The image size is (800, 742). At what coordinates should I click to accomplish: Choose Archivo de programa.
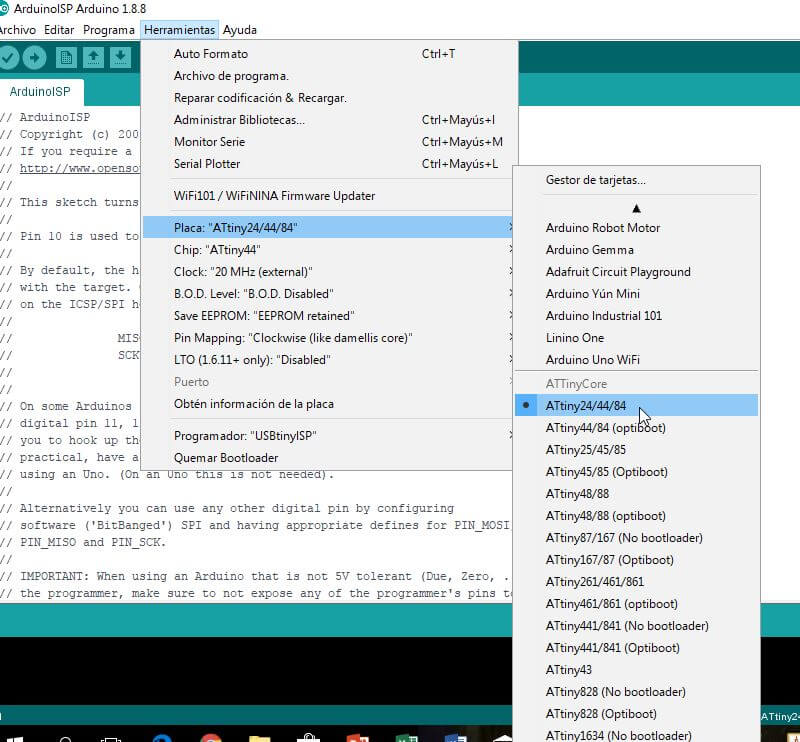pos(327,76)
